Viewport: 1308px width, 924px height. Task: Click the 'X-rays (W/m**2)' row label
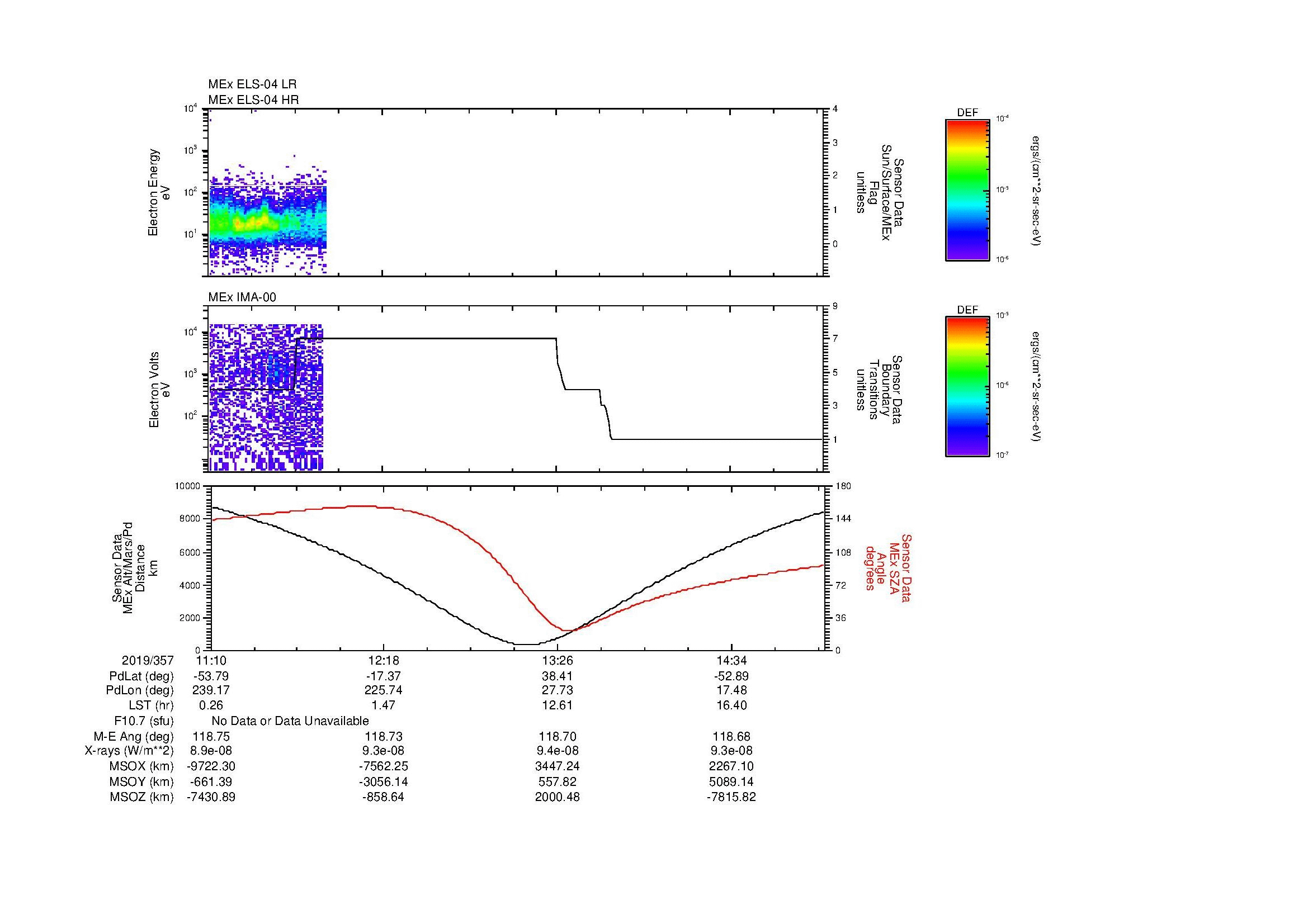tap(129, 751)
